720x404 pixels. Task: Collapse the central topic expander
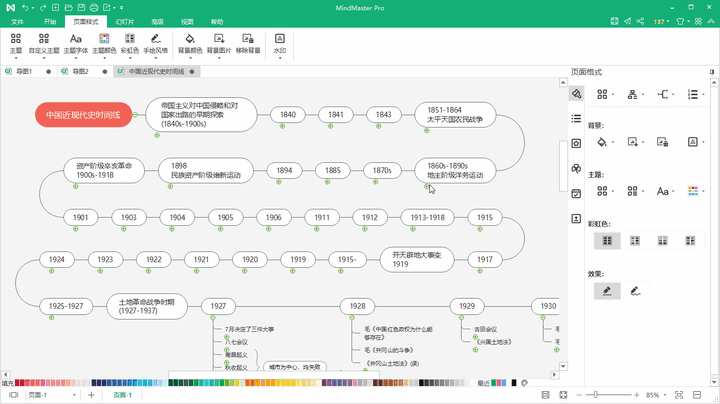pos(135,114)
